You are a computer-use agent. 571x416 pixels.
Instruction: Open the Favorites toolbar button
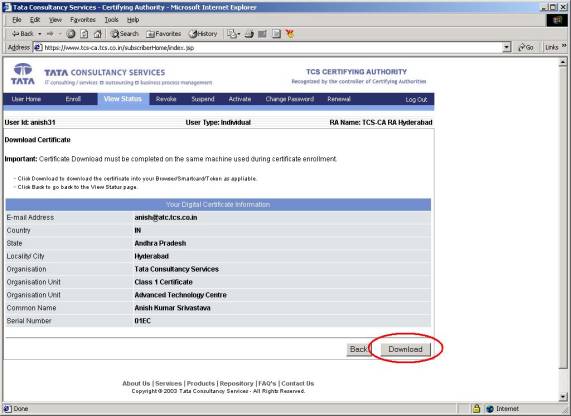pos(163,34)
